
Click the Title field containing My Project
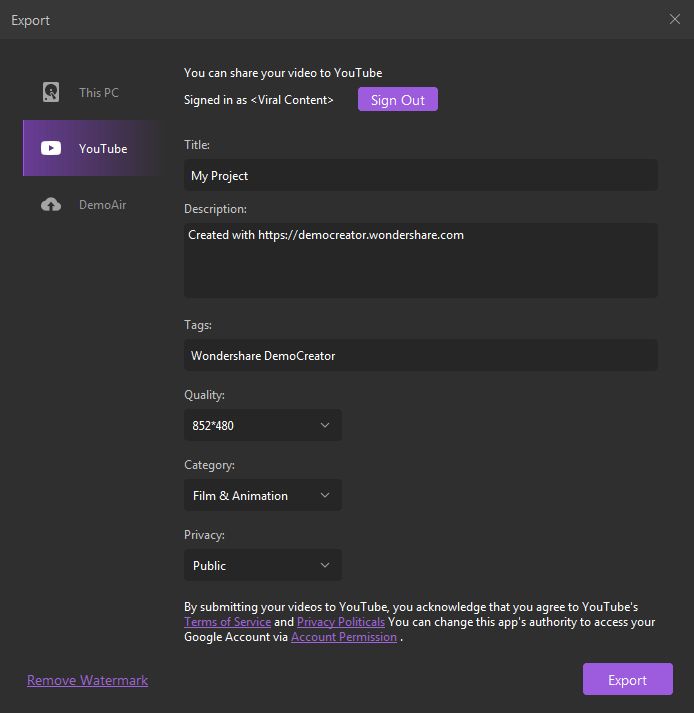tap(420, 175)
